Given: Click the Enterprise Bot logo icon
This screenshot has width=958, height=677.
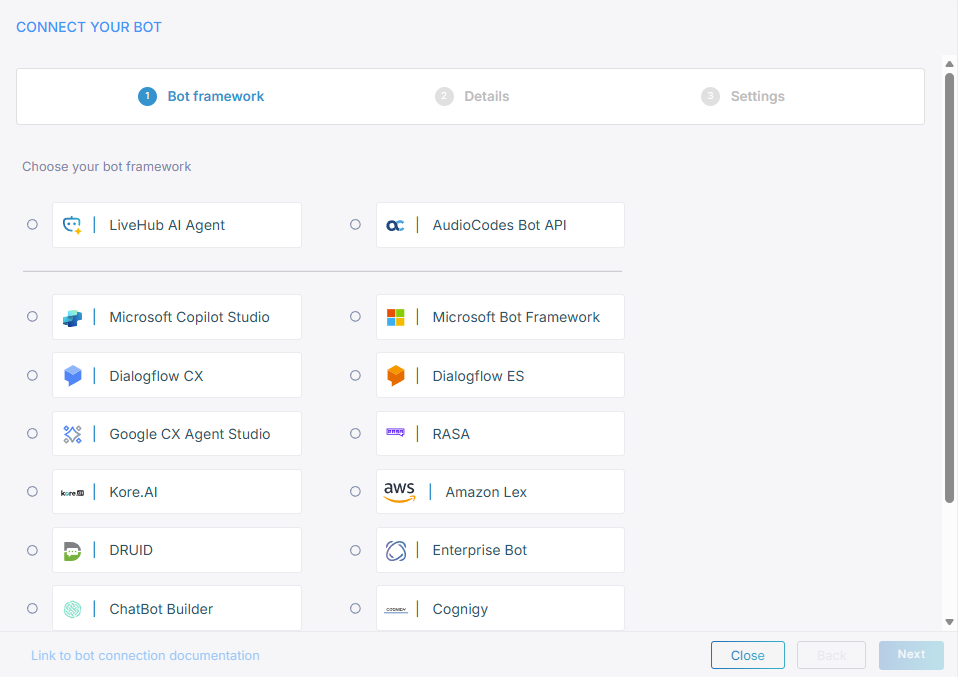Looking at the screenshot, I should [395, 551].
